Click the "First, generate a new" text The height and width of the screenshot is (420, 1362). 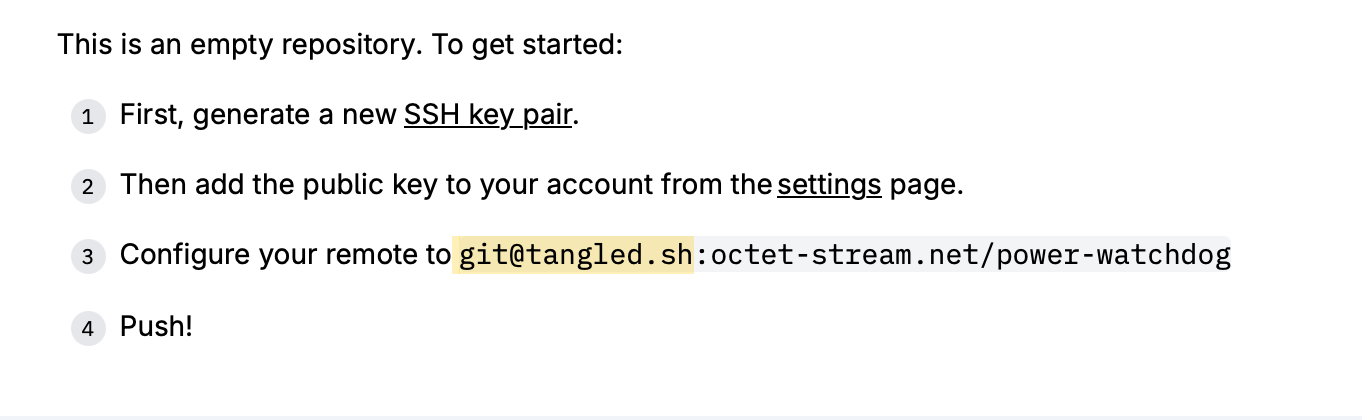click(258, 115)
